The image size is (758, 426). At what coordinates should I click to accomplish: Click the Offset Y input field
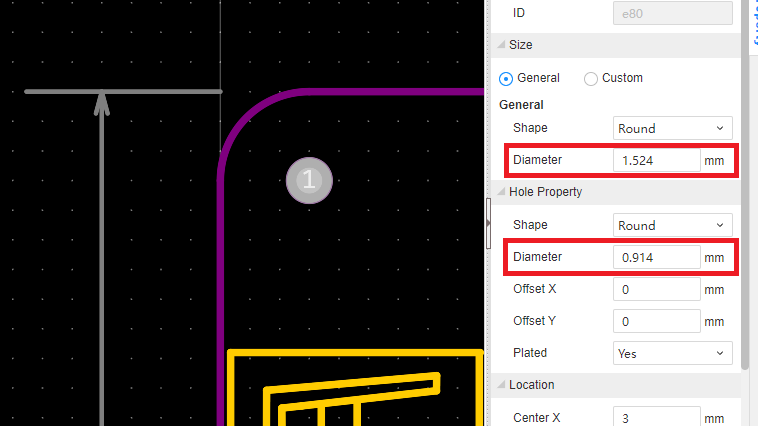click(x=656, y=321)
